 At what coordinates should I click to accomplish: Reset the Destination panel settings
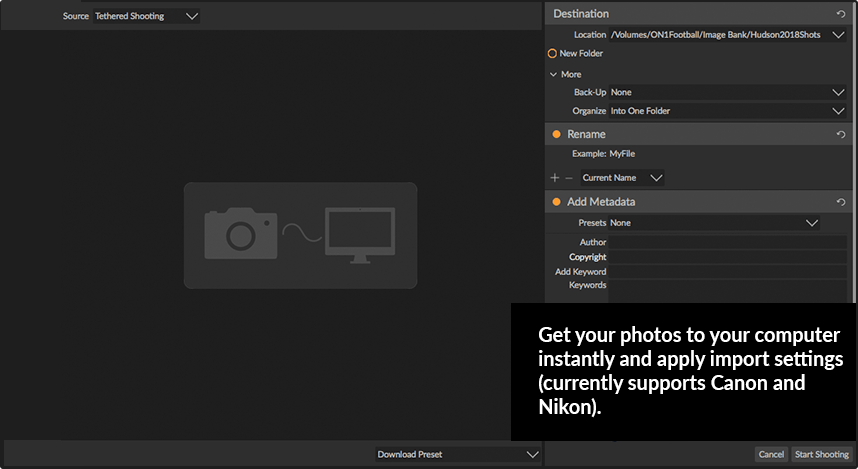pos(840,14)
